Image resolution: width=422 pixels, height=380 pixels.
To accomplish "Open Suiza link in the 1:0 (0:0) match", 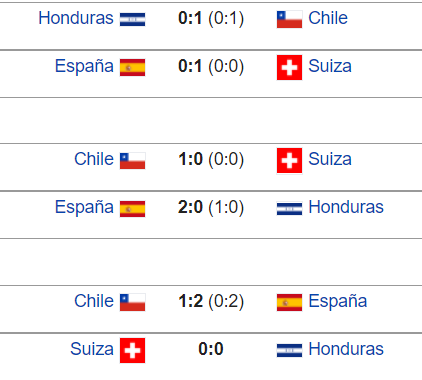I will pyautogui.click(x=330, y=159).
